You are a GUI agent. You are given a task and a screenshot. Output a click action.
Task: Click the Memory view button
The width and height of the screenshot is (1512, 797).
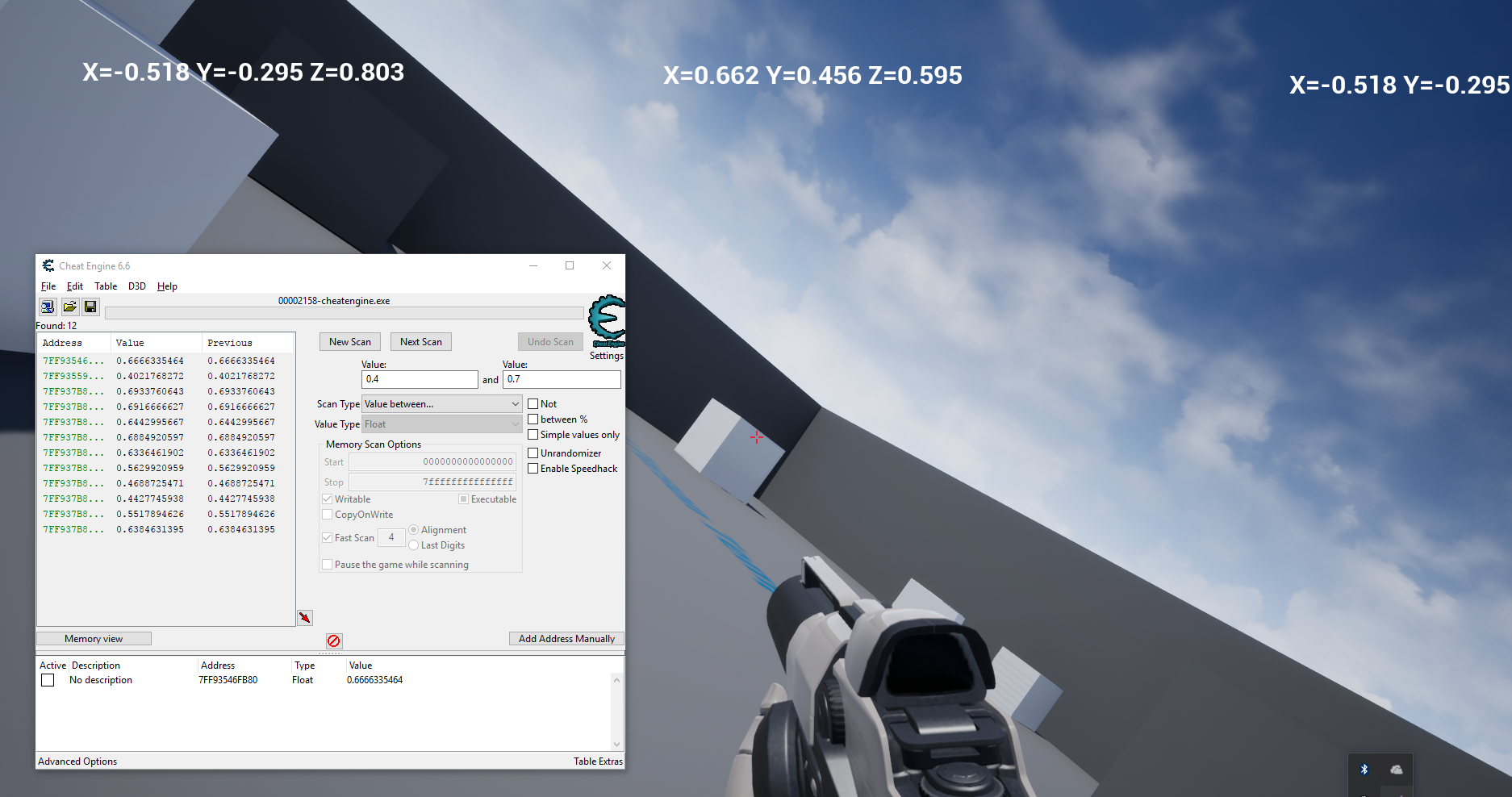tap(94, 639)
